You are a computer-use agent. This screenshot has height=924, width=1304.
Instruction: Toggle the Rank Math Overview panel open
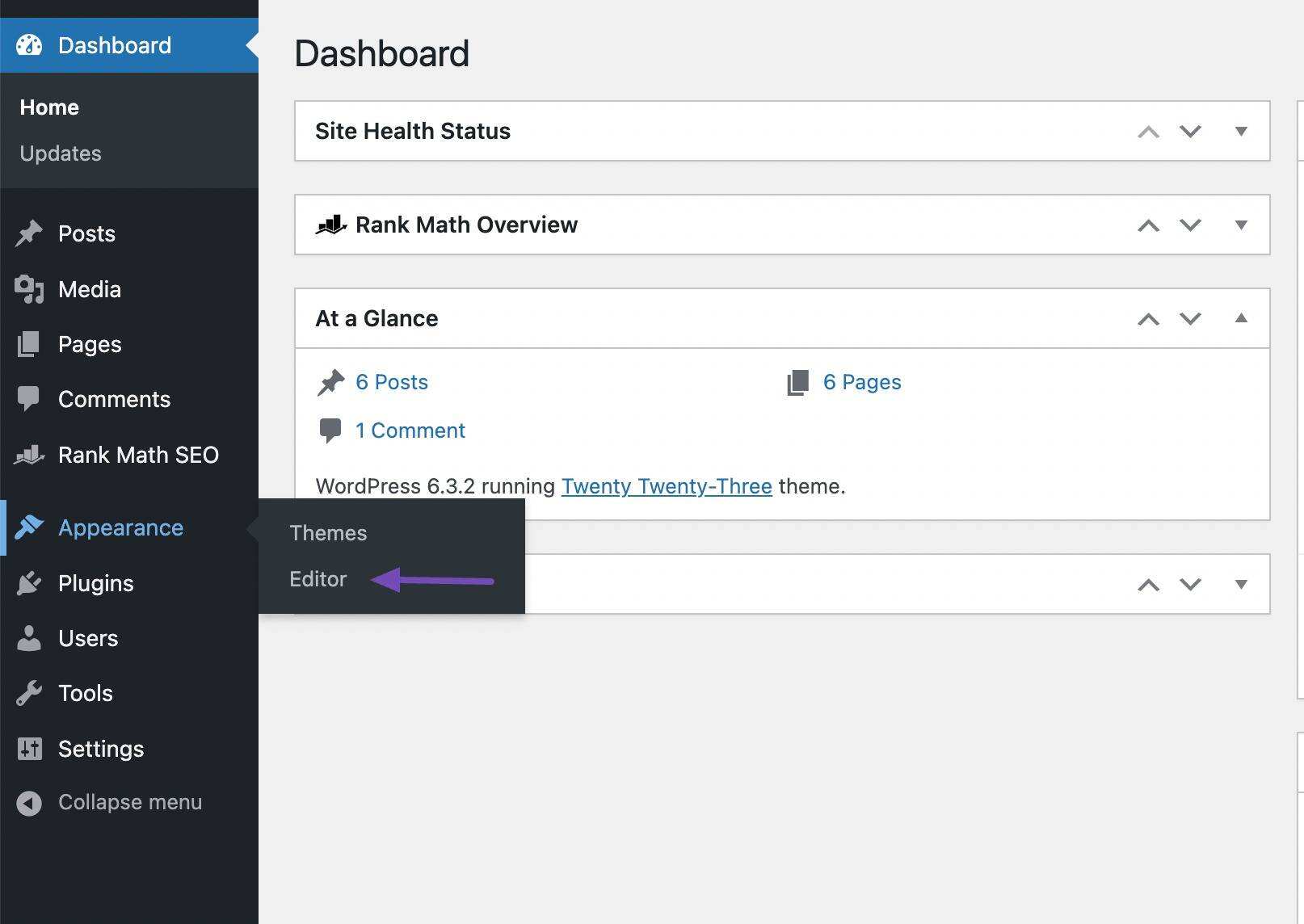[x=1241, y=225]
